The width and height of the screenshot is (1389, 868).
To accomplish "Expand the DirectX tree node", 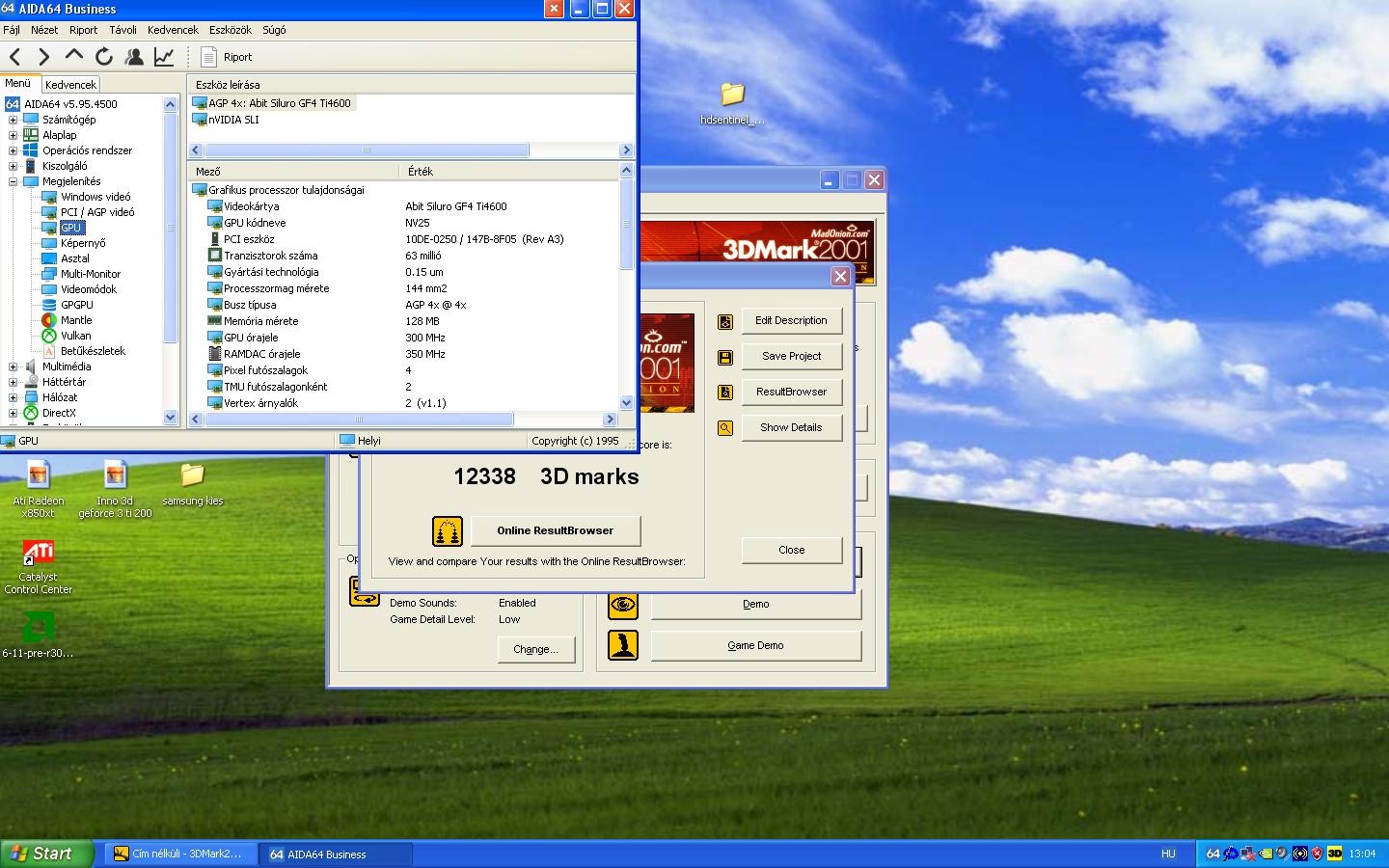I will [13, 413].
